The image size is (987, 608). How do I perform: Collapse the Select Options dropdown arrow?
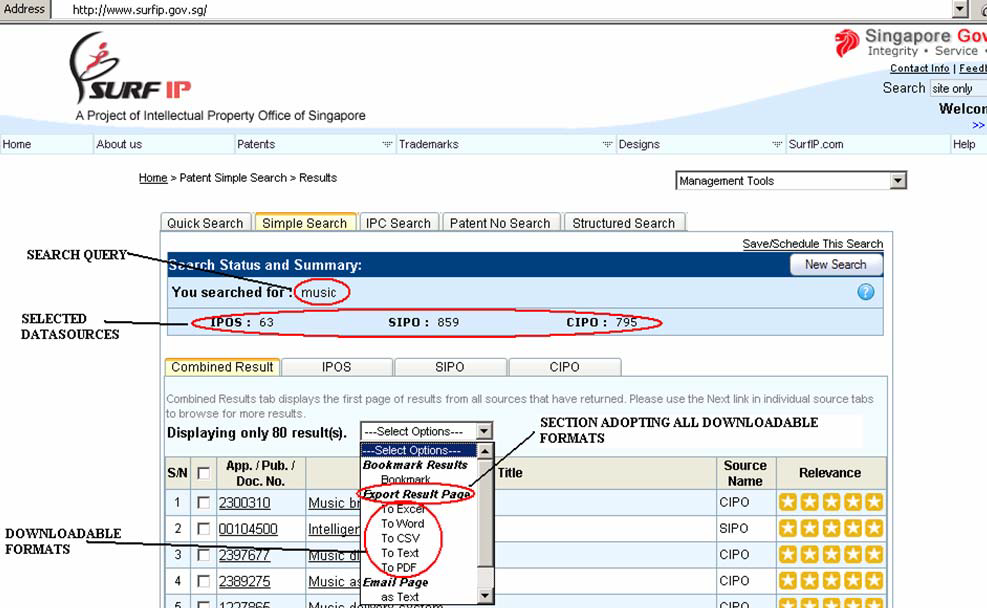[x=483, y=431]
